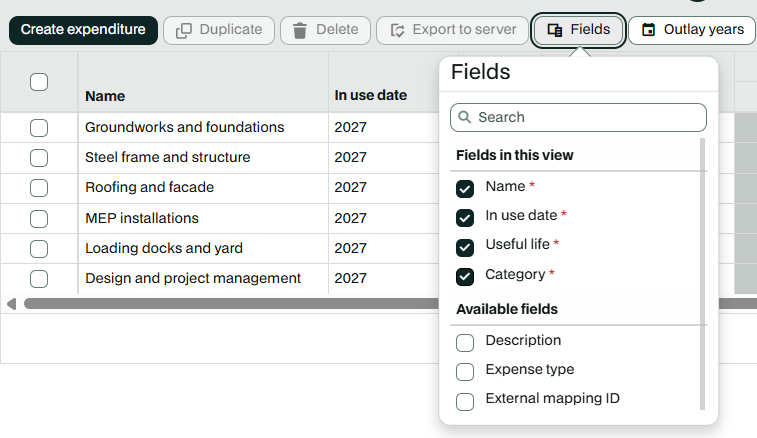Click the trash can icon
Viewport: 757px width, 438px height.
300,30
